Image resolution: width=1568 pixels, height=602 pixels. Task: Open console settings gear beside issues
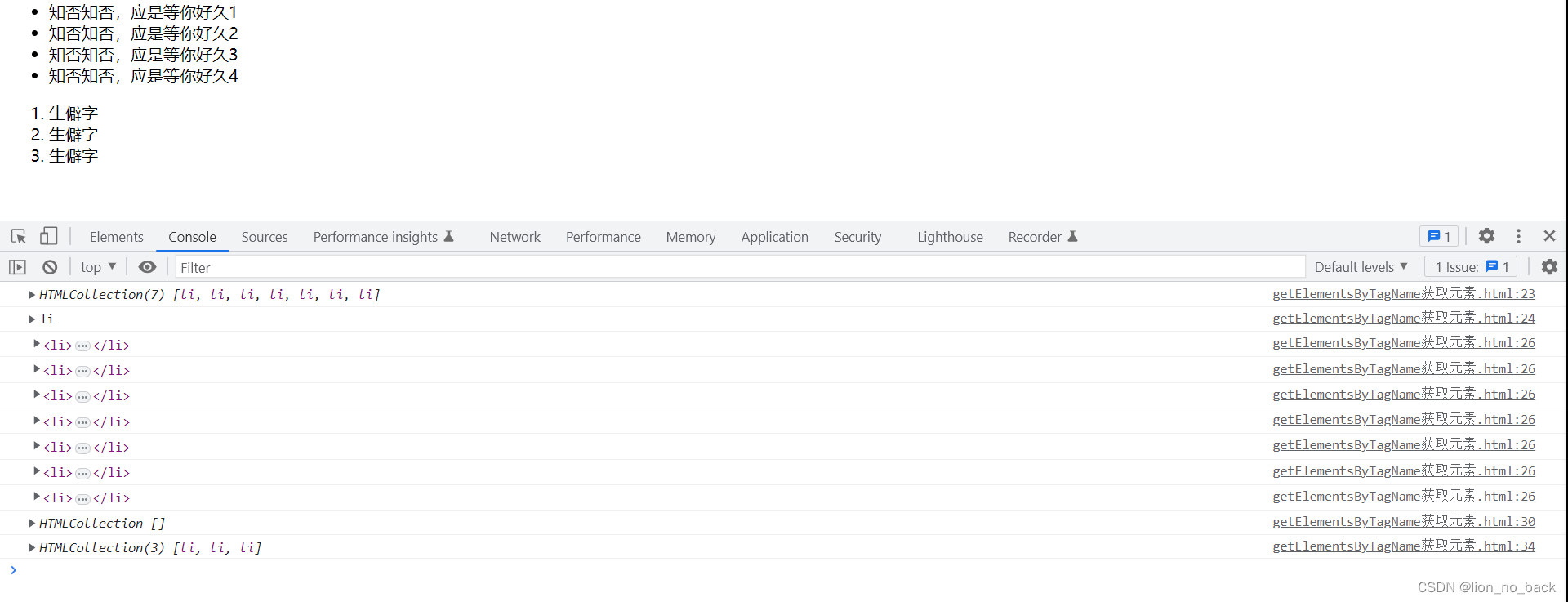[1549, 267]
